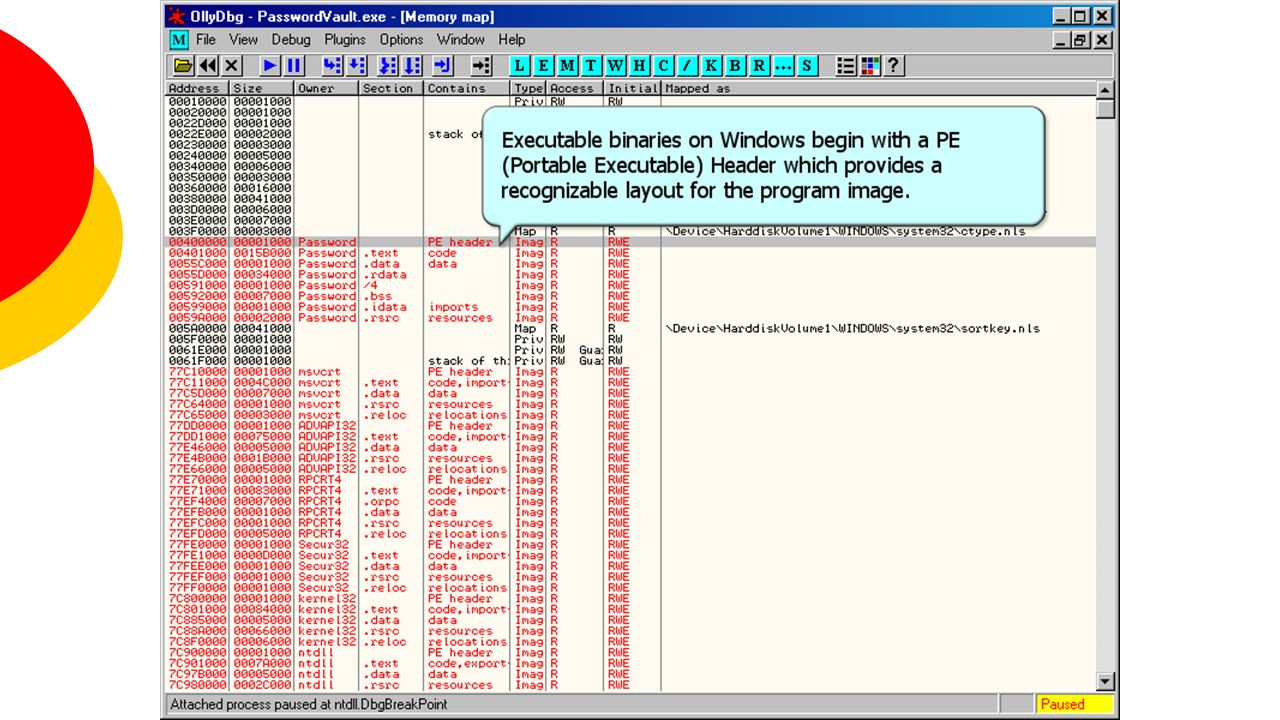Click the Trace into toolbar icon
The image size is (1280, 720).
390,66
